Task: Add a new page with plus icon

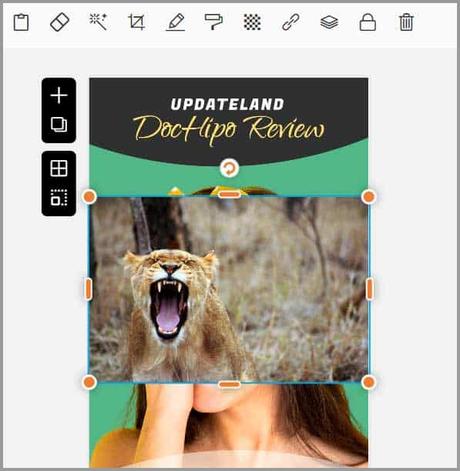Action: click(x=59, y=96)
